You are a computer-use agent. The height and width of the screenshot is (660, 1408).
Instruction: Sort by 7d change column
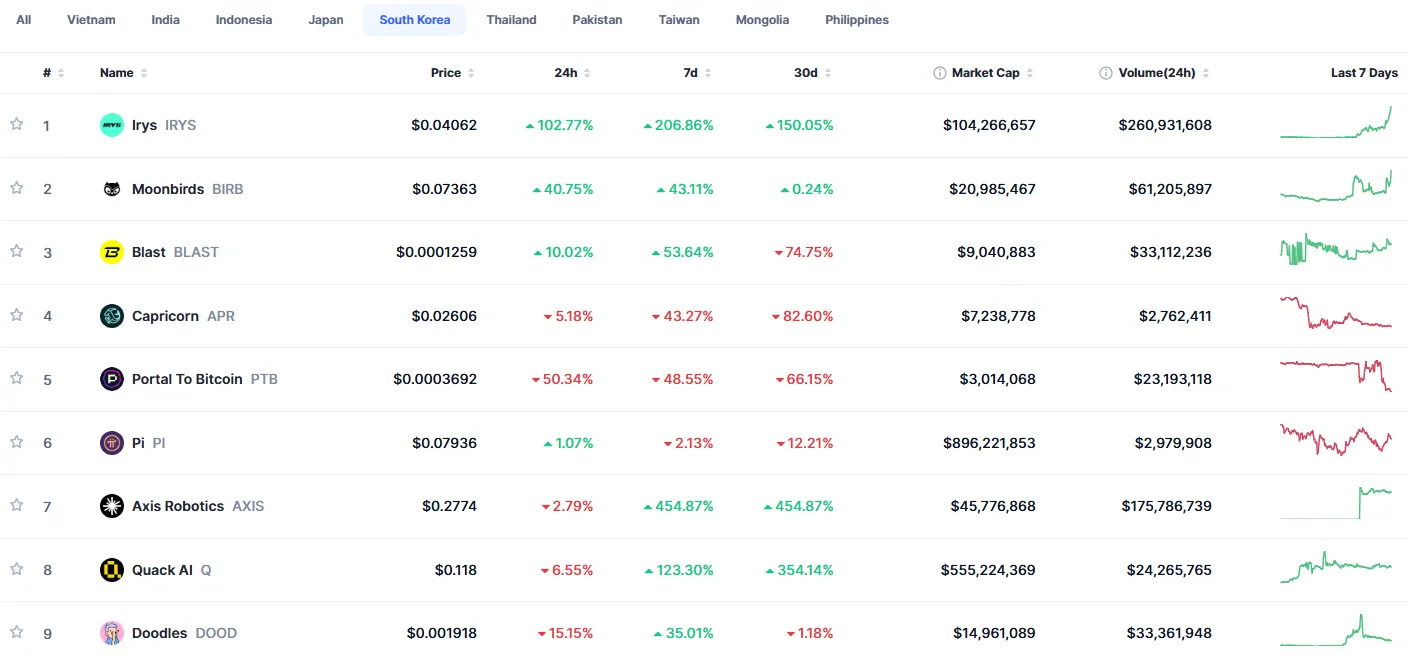pyautogui.click(x=697, y=73)
